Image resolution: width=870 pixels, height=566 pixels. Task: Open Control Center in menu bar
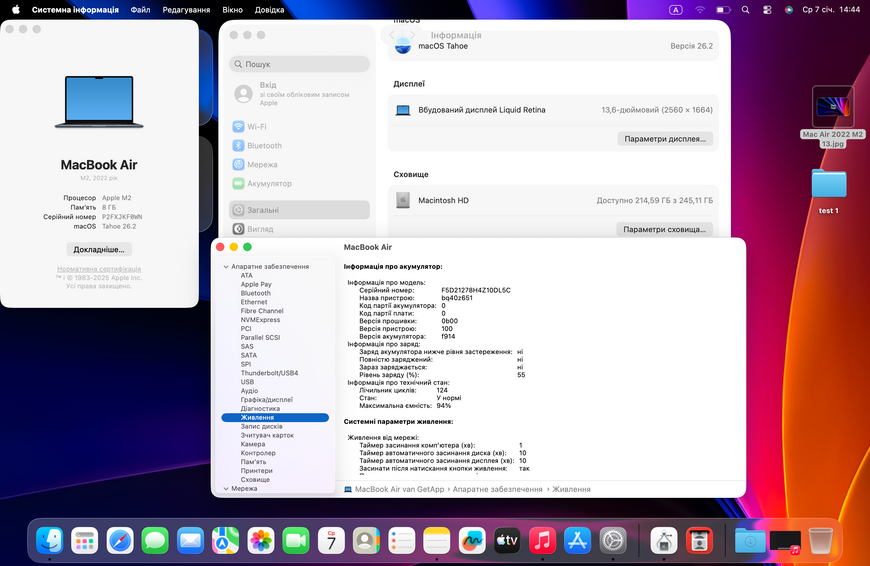[x=767, y=9]
